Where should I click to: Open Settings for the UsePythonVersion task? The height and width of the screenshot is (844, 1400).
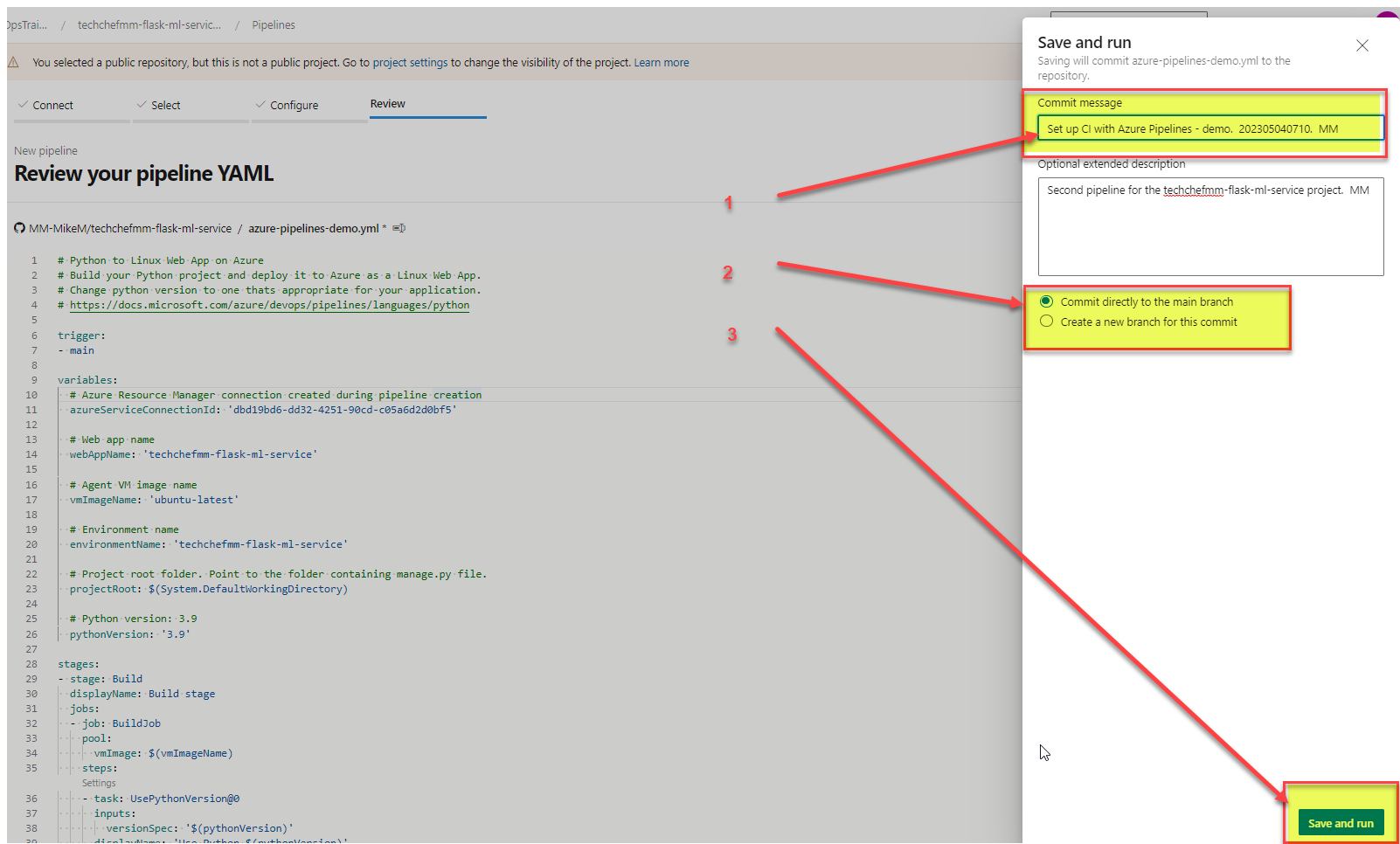98,783
